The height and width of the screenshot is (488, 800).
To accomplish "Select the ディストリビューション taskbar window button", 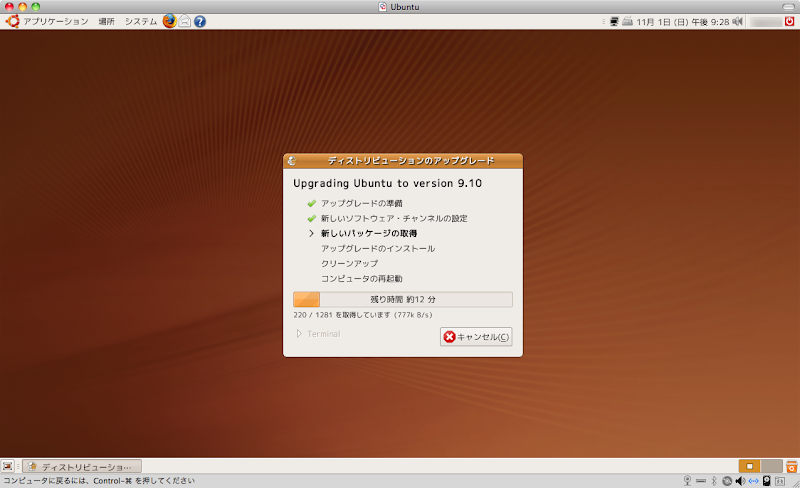I will point(82,466).
